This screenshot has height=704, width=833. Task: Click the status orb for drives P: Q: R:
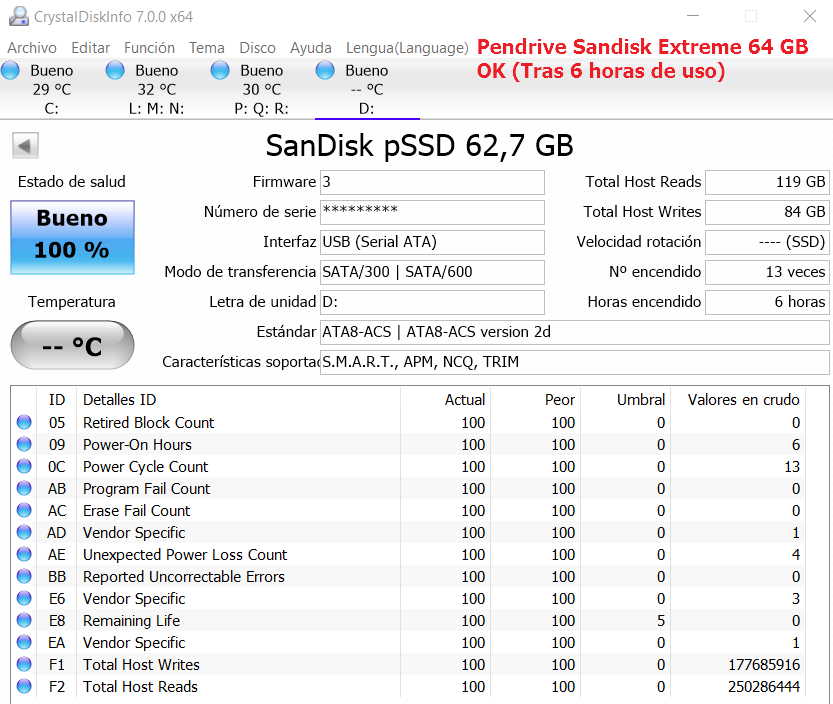click(220, 71)
